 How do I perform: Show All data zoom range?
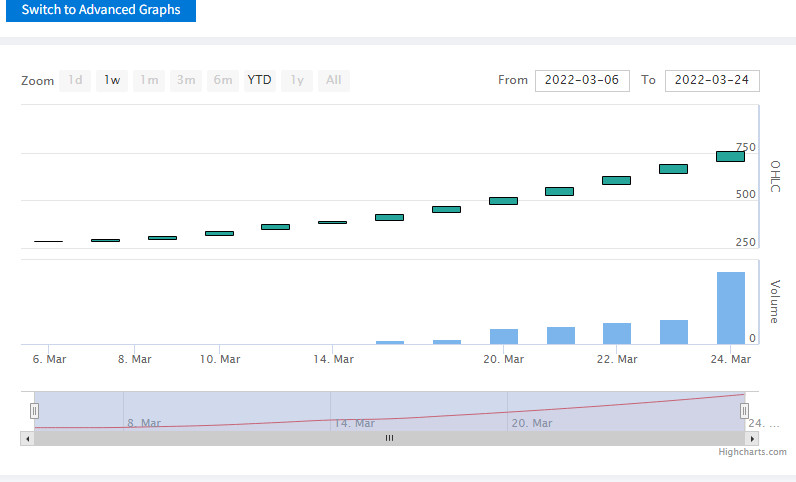coord(334,80)
